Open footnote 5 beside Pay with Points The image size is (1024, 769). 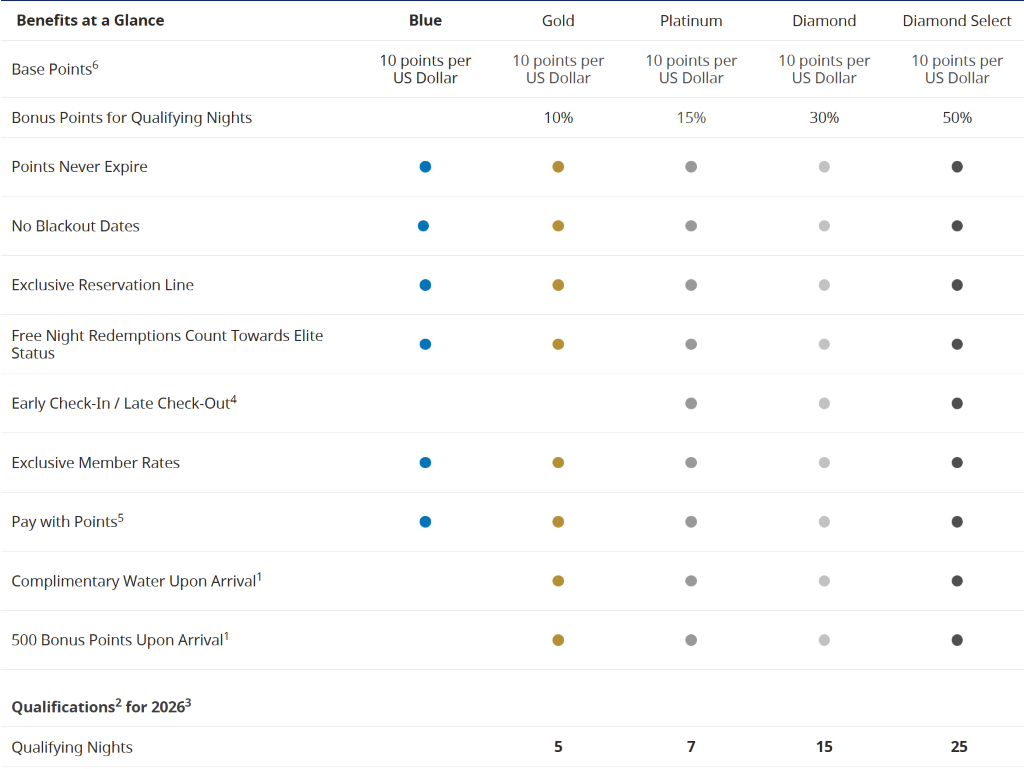click(121, 517)
